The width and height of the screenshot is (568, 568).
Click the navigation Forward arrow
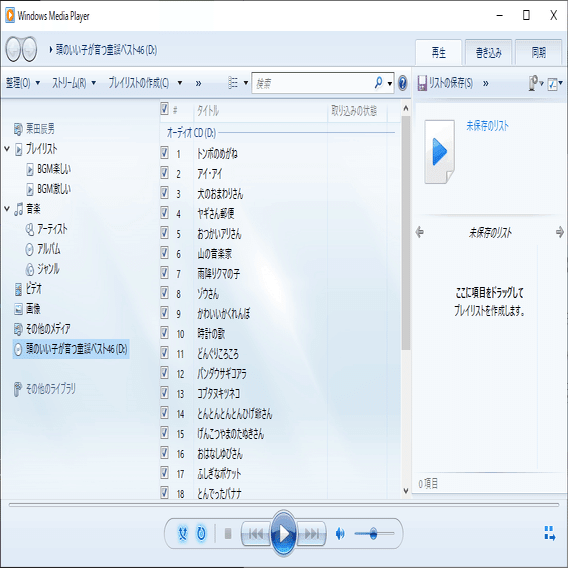click(29, 49)
